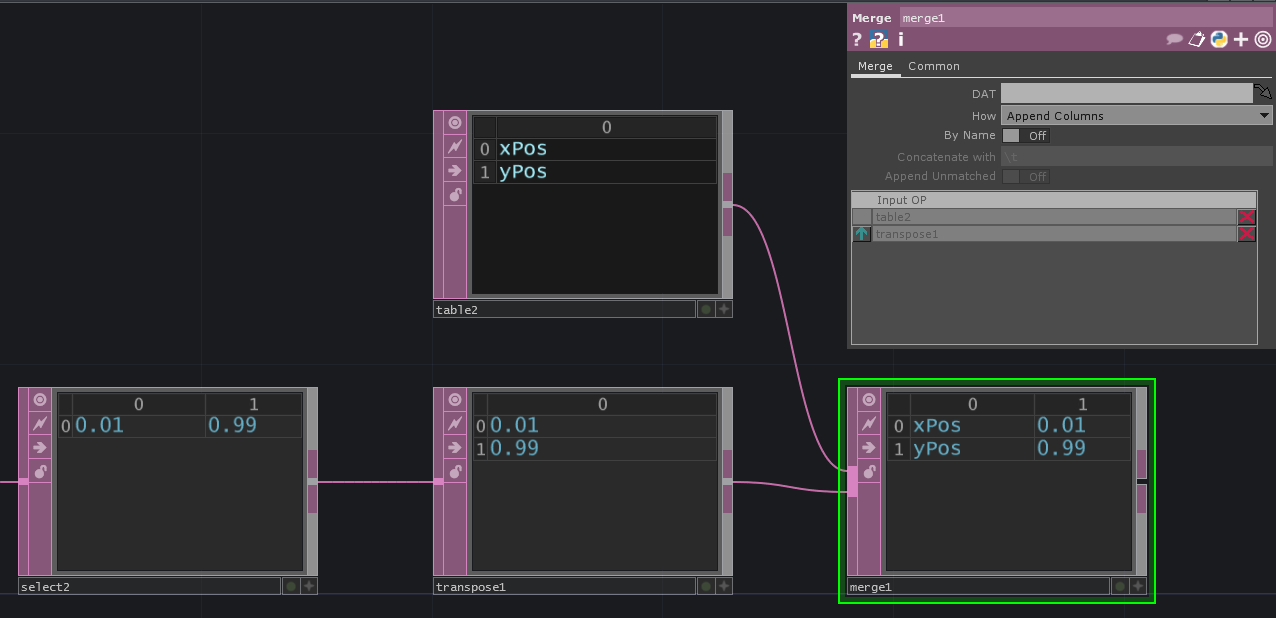The height and width of the screenshot is (618, 1276).
Task: Toggle the viewer active flag on table2
Action: coord(455,122)
